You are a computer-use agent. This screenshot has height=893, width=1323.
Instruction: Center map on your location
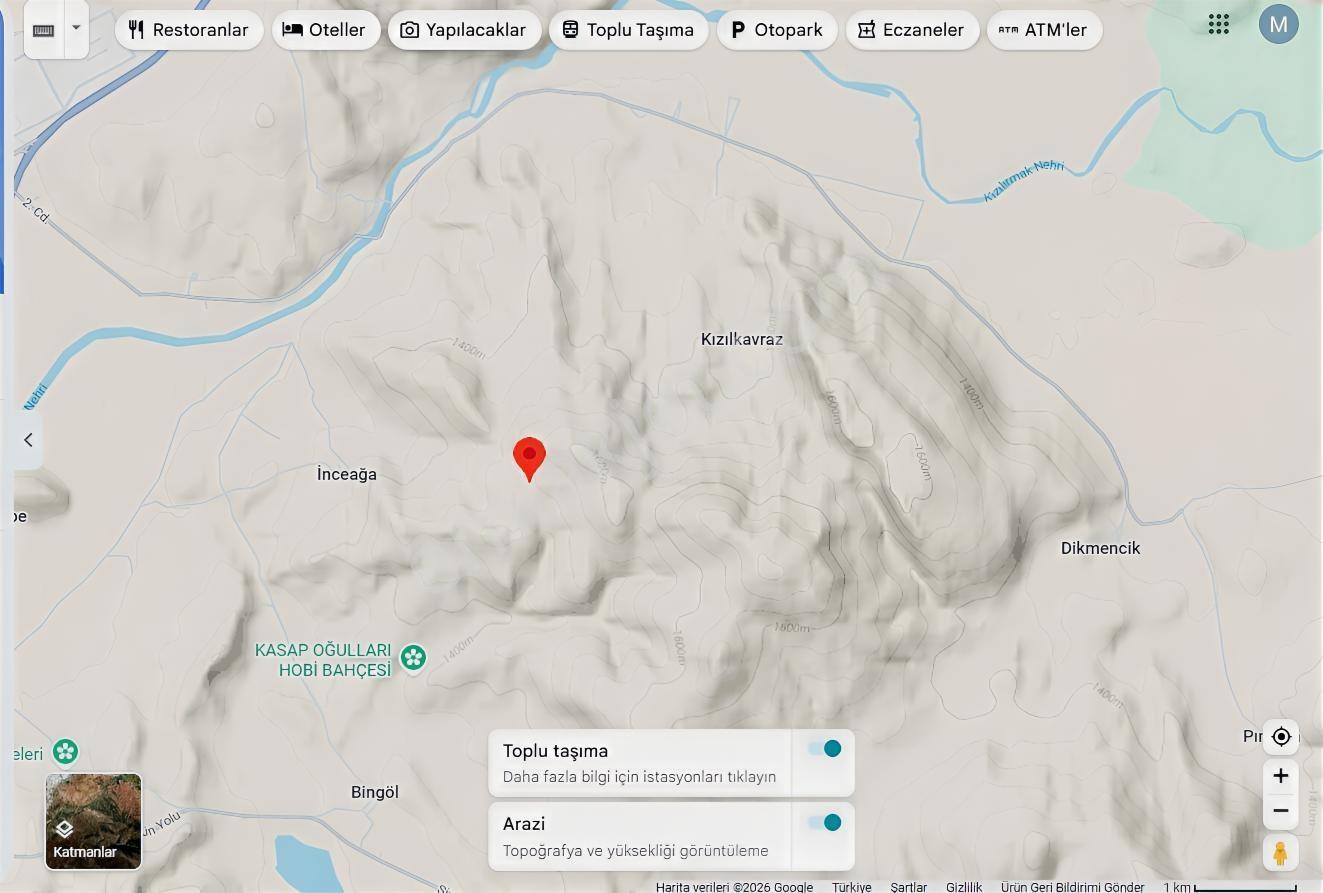point(1281,737)
